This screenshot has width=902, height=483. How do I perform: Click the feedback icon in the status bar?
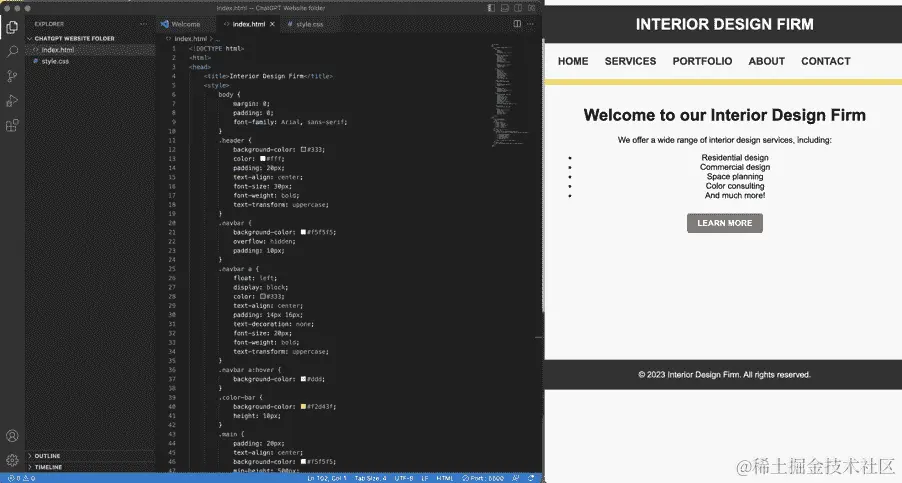tap(516, 478)
